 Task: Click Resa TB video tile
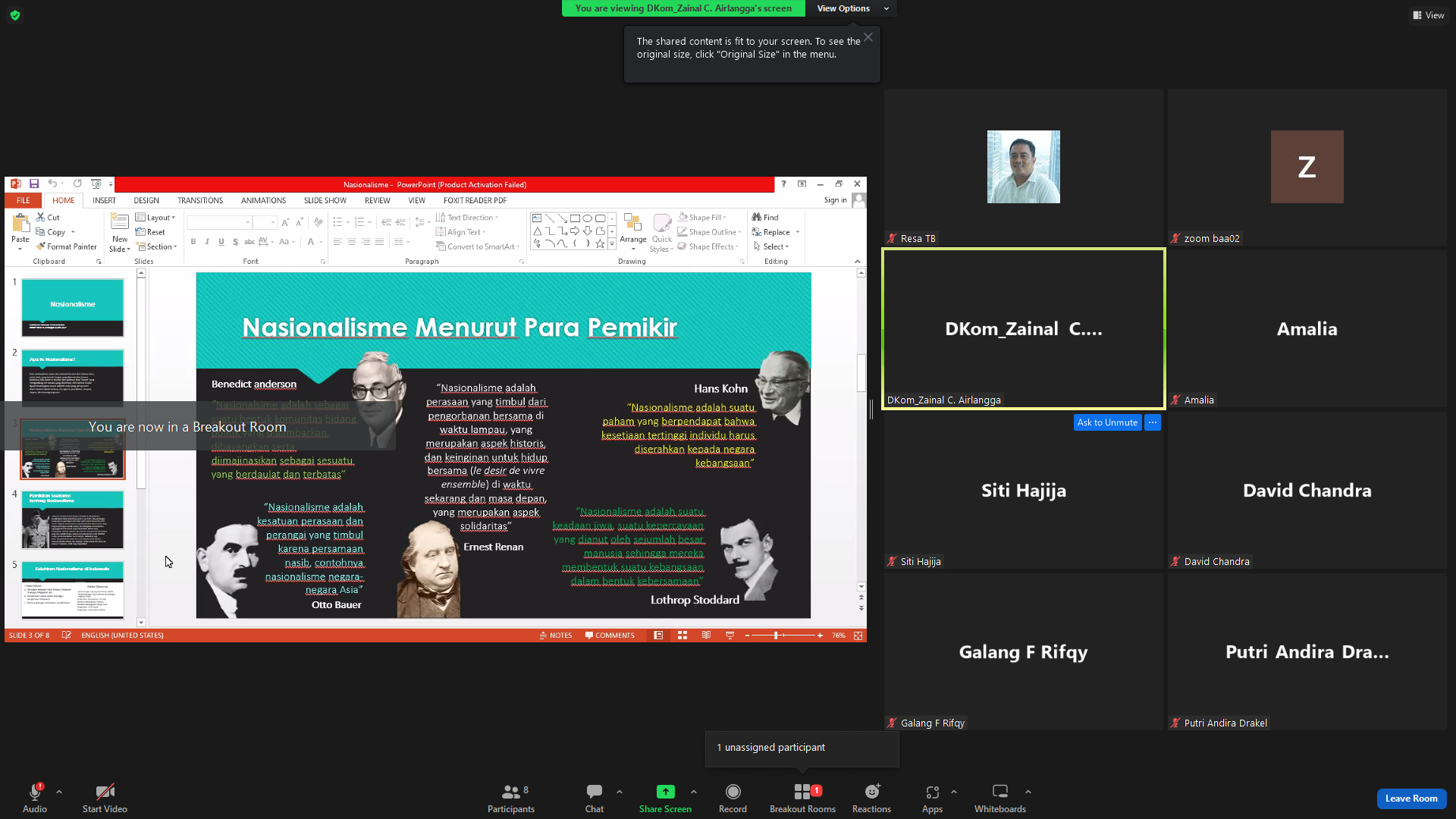(x=1024, y=168)
